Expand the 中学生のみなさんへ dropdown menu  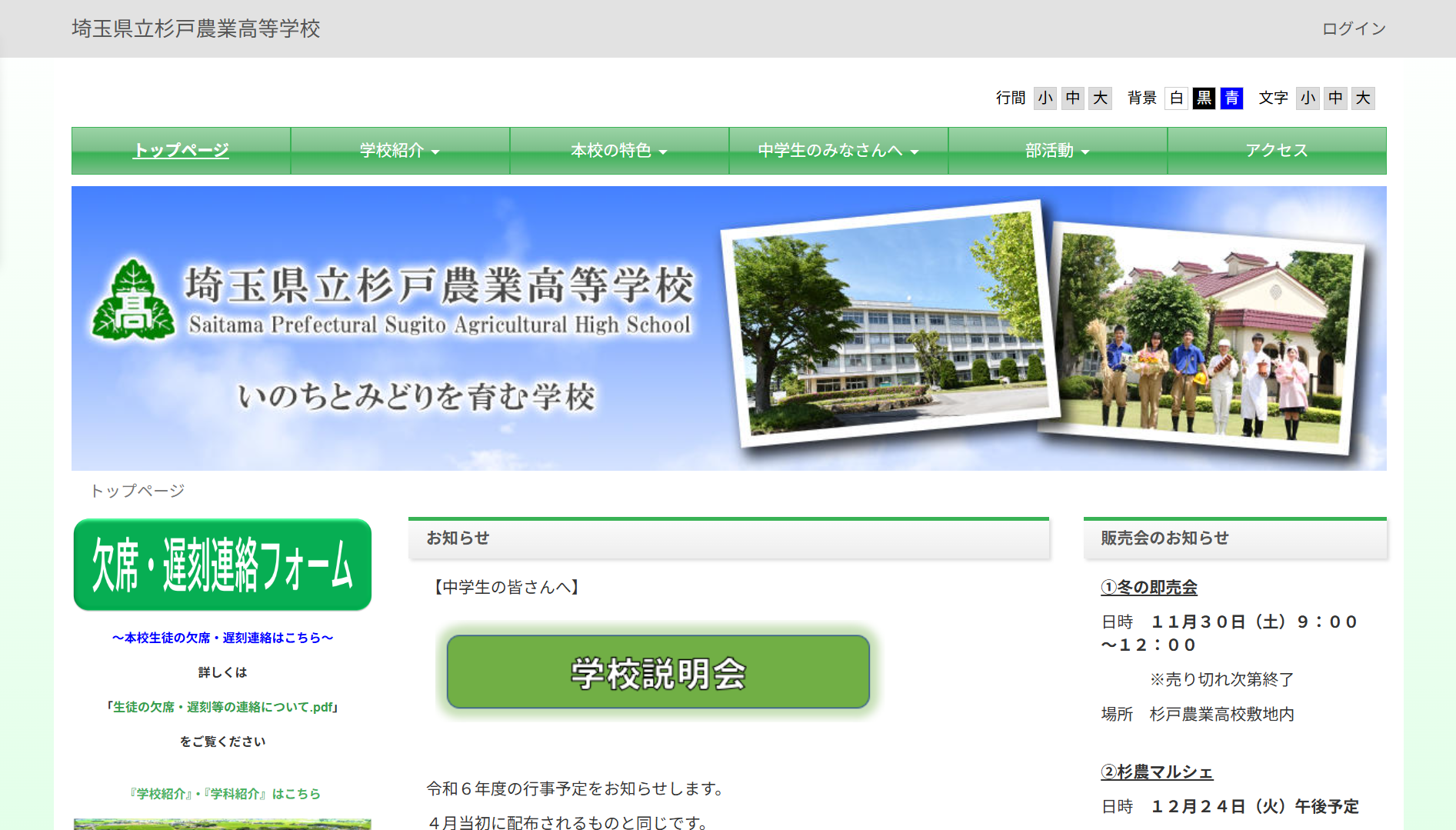[838, 151]
